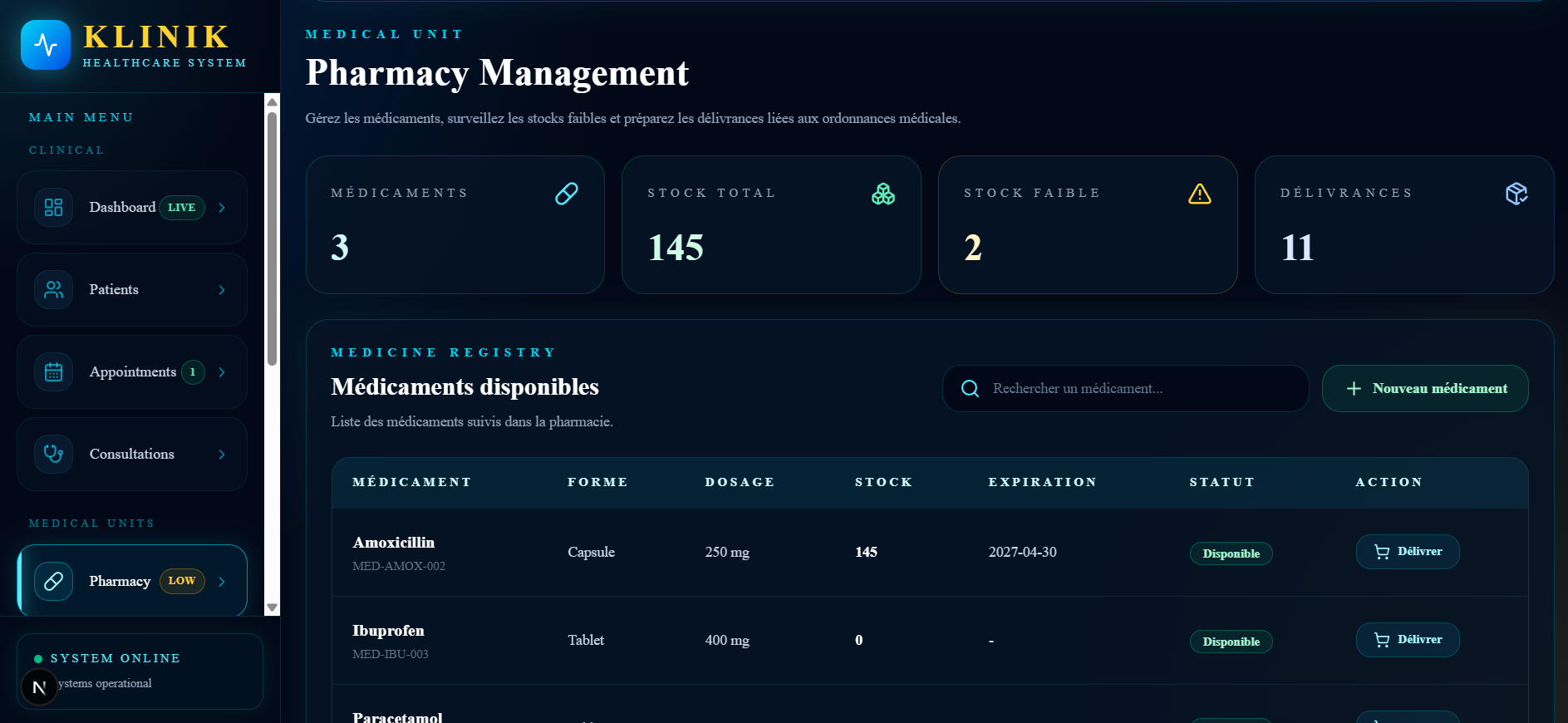The image size is (1568, 723).
Task: Click the sidebar scrollbar thumb
Action: point(272,239)
